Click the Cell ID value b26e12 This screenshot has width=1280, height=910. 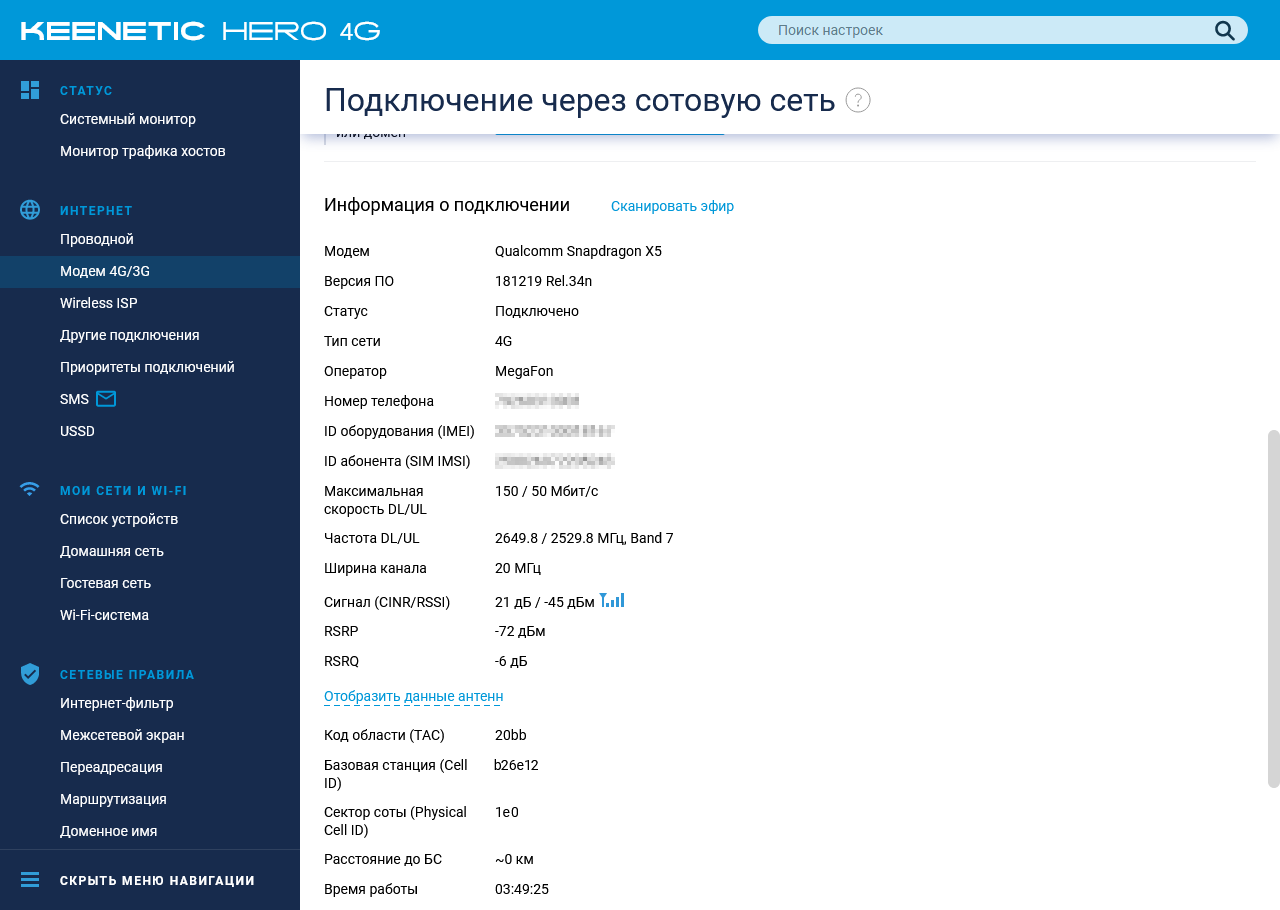click(x=516, y=765)
